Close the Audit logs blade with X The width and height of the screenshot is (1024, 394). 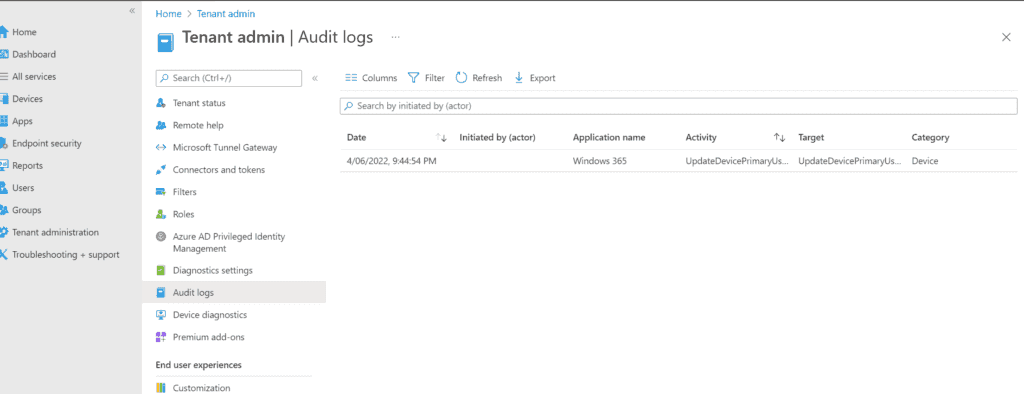[1006, 37]
